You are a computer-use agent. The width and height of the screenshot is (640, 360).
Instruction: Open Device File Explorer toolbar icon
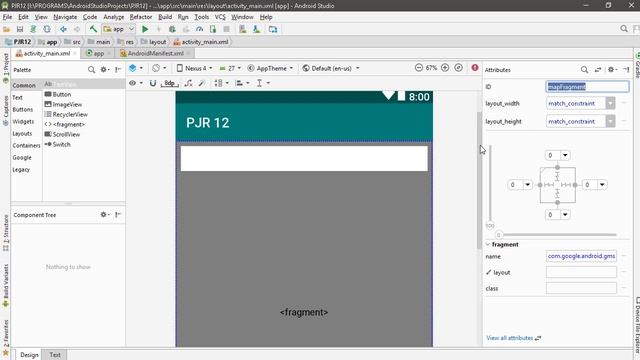(x=273, y=29)
